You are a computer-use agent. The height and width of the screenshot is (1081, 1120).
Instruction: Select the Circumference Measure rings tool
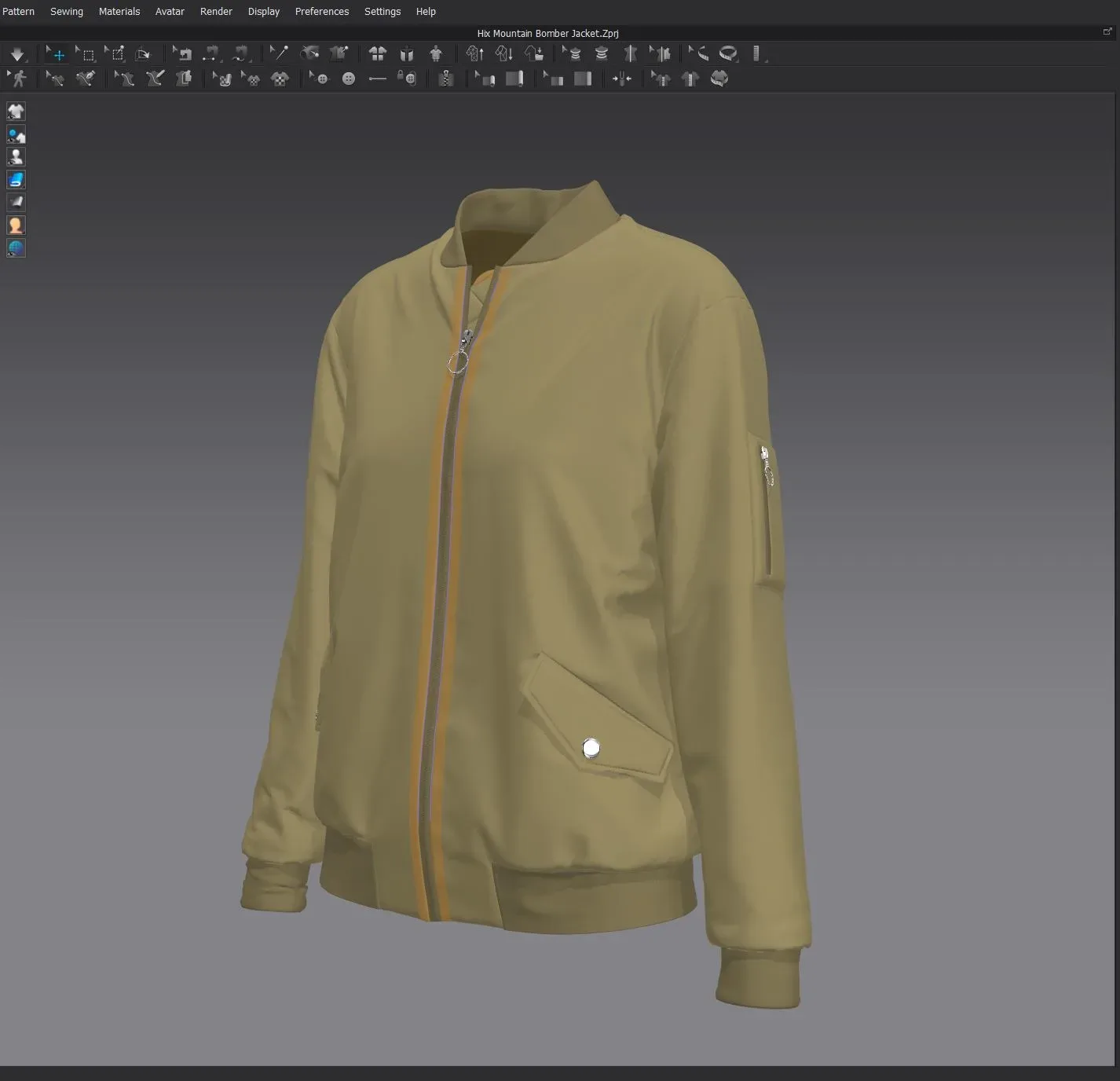coord(602,53)
